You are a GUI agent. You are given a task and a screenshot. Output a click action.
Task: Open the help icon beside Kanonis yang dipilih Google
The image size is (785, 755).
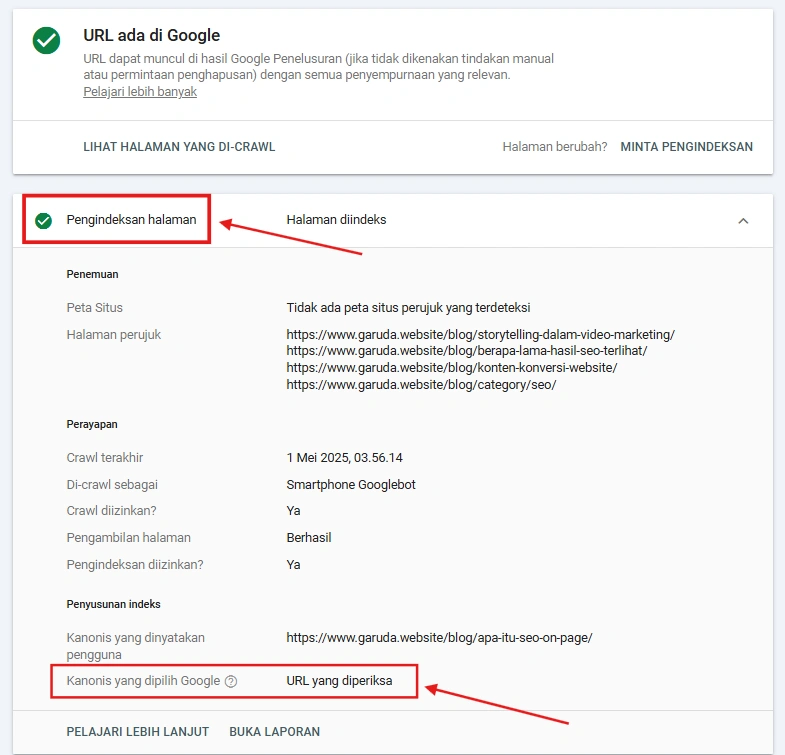[231, 681]
